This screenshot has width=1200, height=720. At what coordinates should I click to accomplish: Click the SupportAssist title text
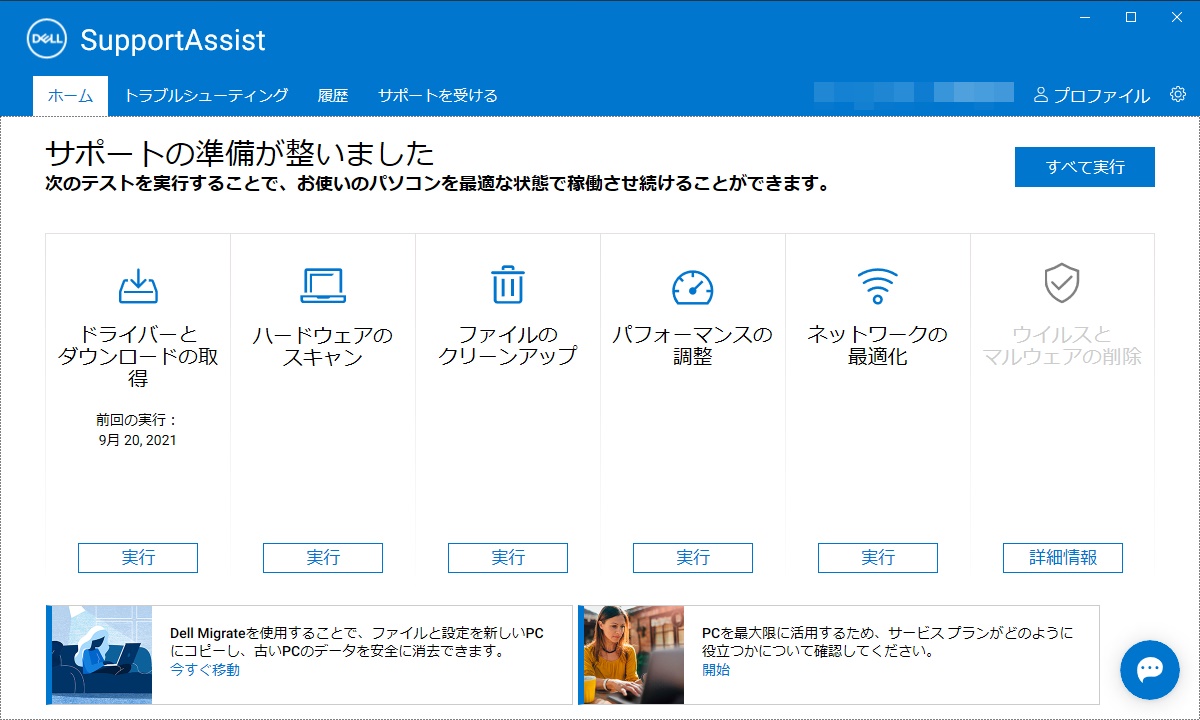[173, 40]
